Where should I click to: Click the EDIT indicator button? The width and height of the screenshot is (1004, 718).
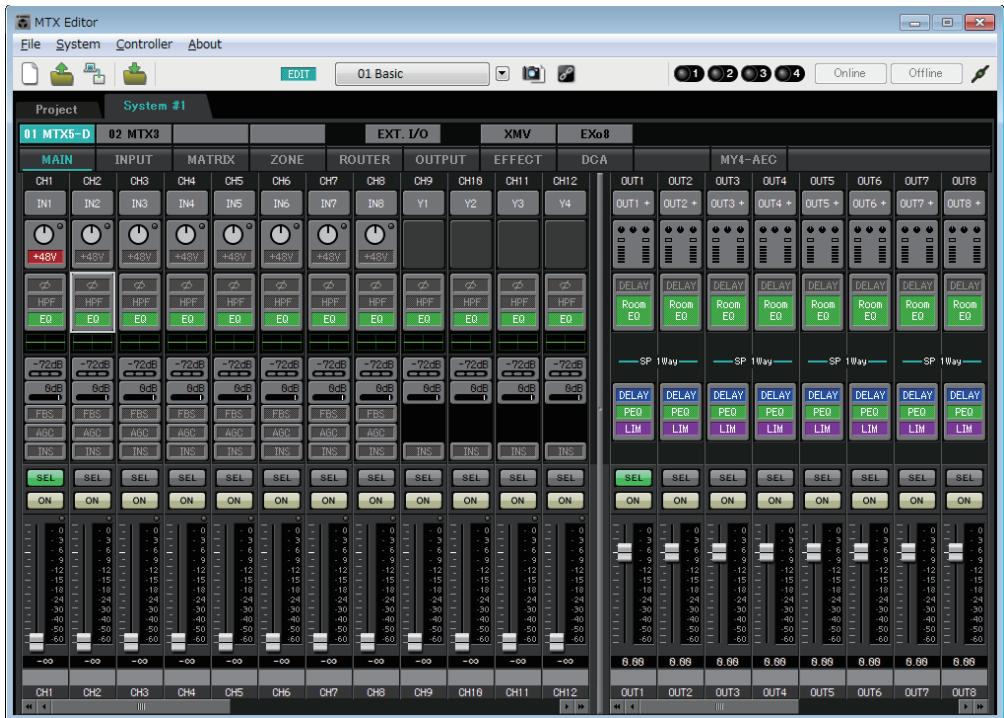[x=298, y=74]
